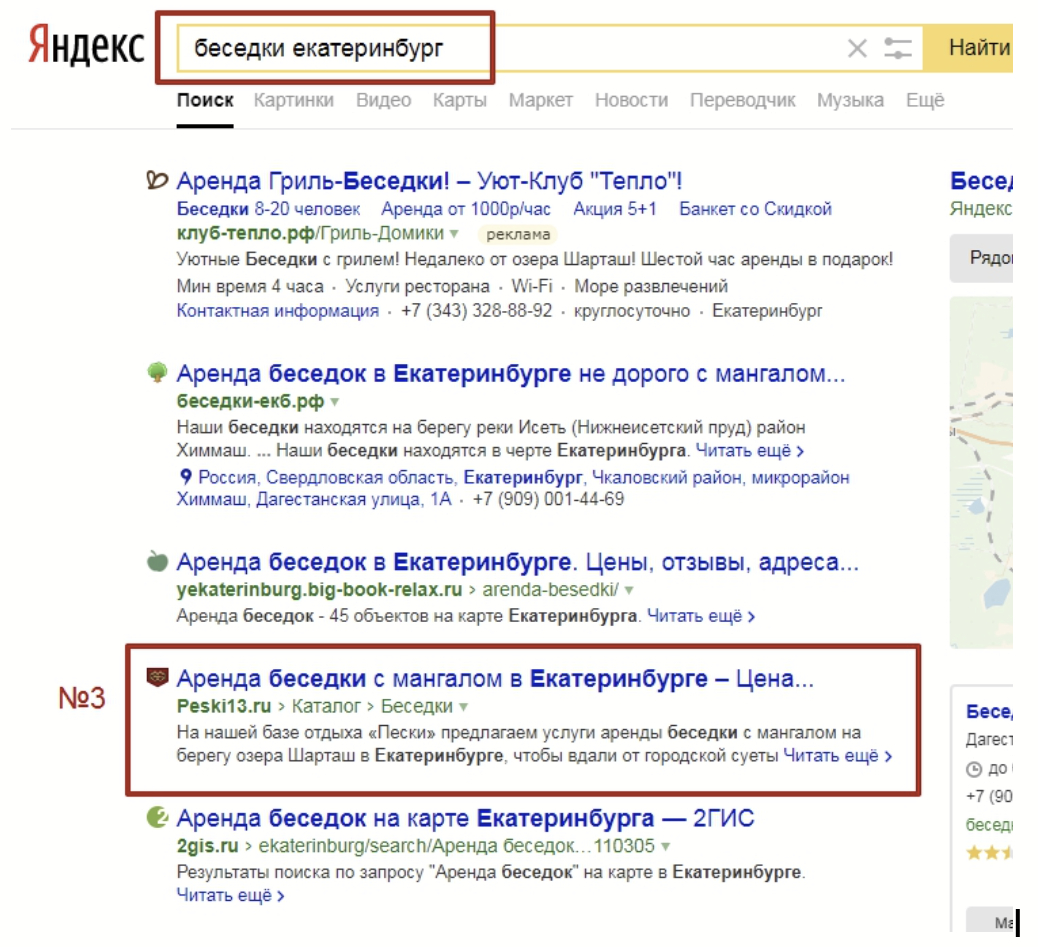
Task: Click the phone number +7 (343) 328-88-92
Action: pyautogui.click(x=476, y=311)
